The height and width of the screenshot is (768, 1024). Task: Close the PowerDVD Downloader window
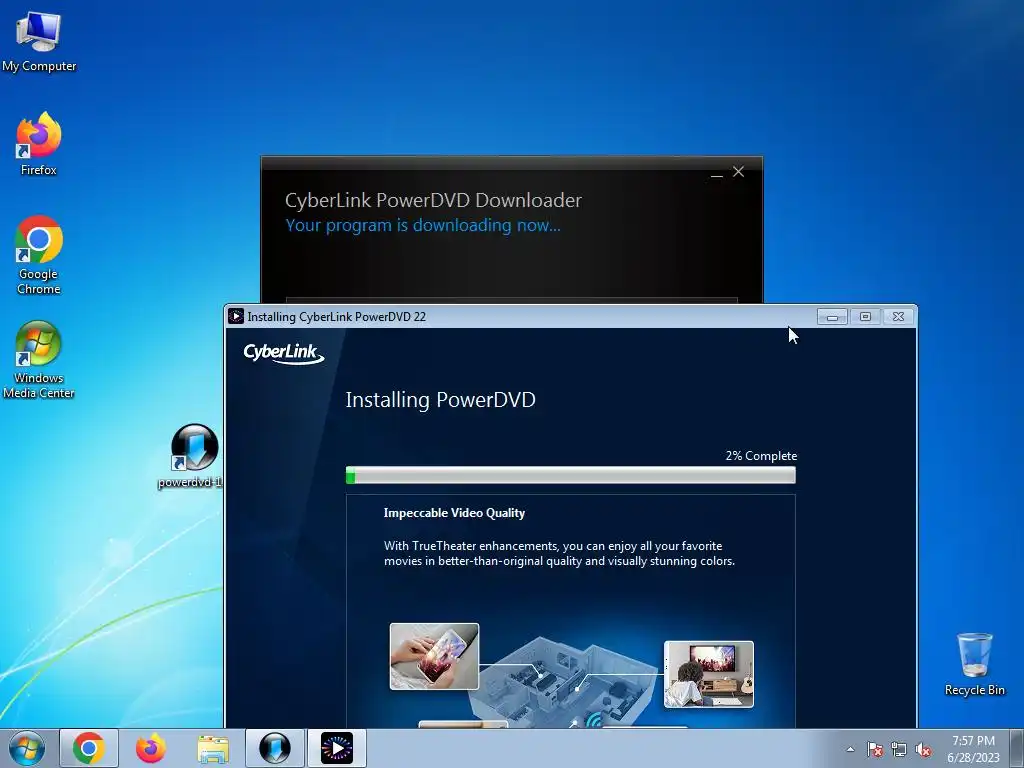(x=739, y=172)
